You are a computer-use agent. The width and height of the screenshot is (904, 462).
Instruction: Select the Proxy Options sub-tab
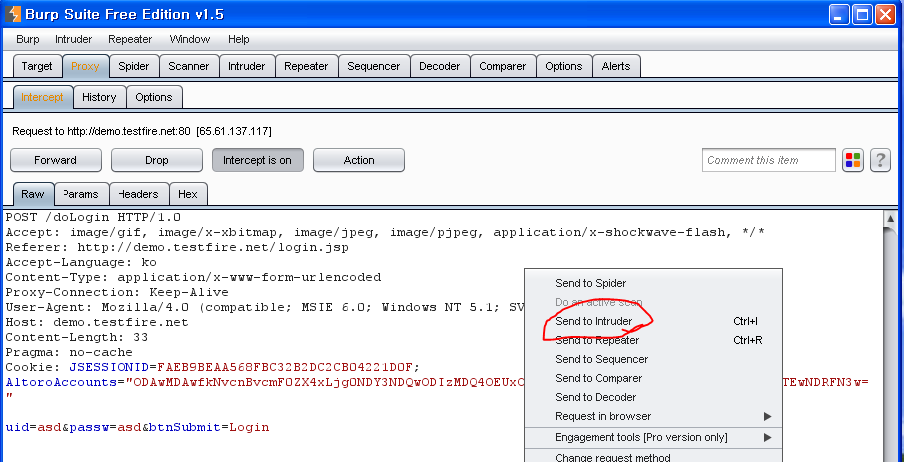(154, 97)
